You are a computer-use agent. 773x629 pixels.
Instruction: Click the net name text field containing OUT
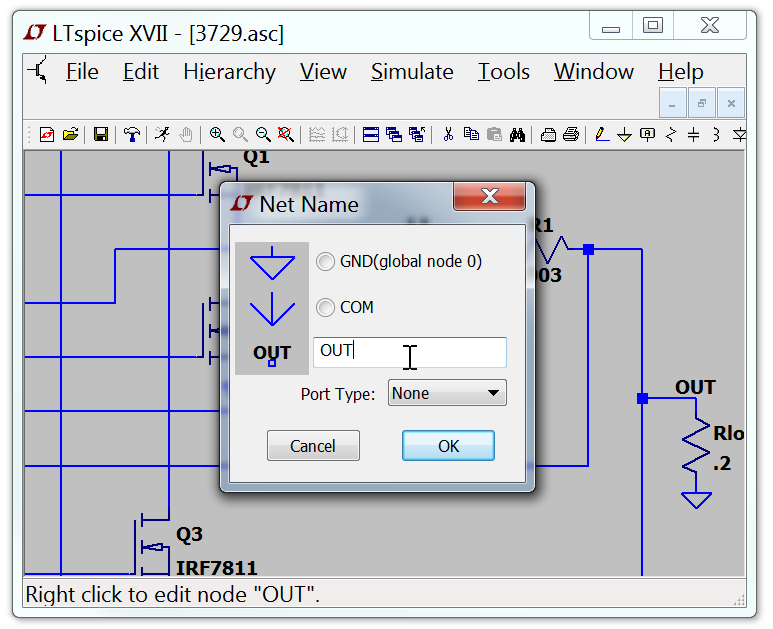tap(409, 351)
